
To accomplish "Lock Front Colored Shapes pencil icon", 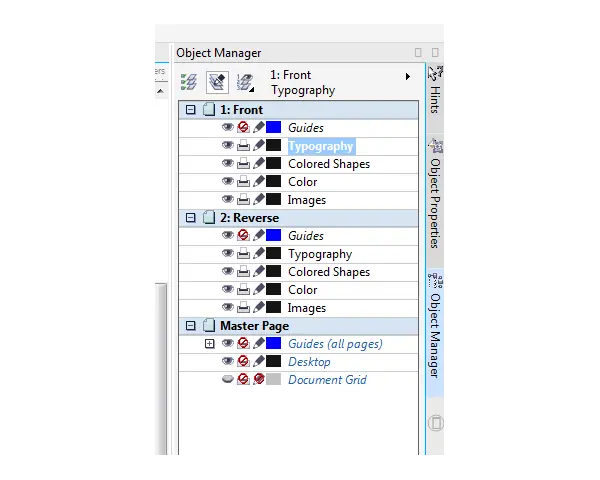I will tap(259, 163).
